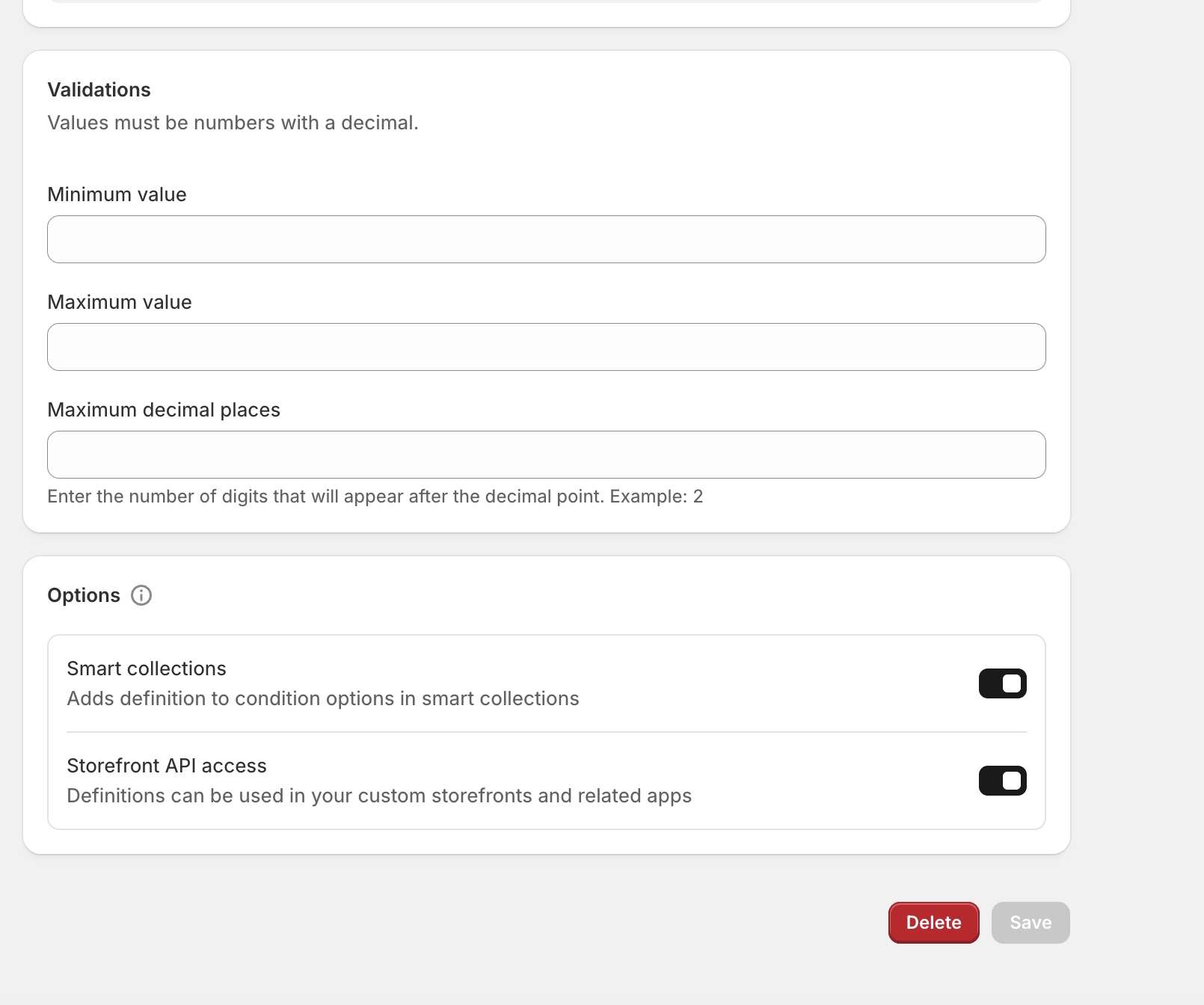Turn off Storefront API access switch
This screenshot has width=1204, height=1005.
[x=1002, y=781]
